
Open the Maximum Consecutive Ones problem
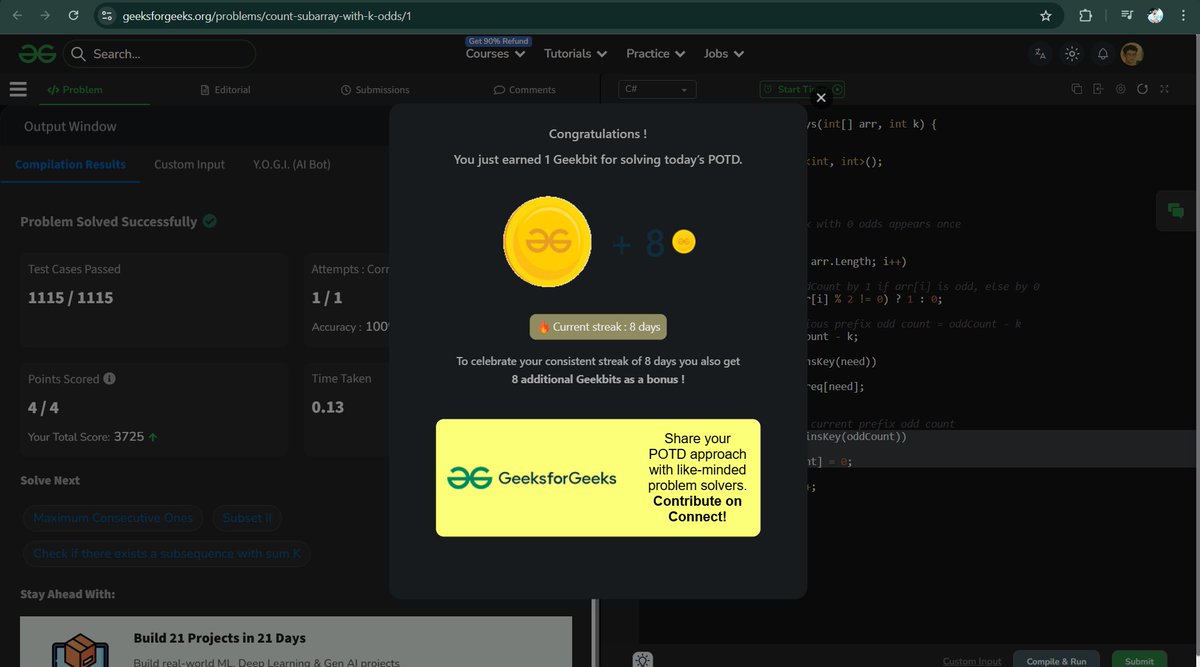click(112, 518)
